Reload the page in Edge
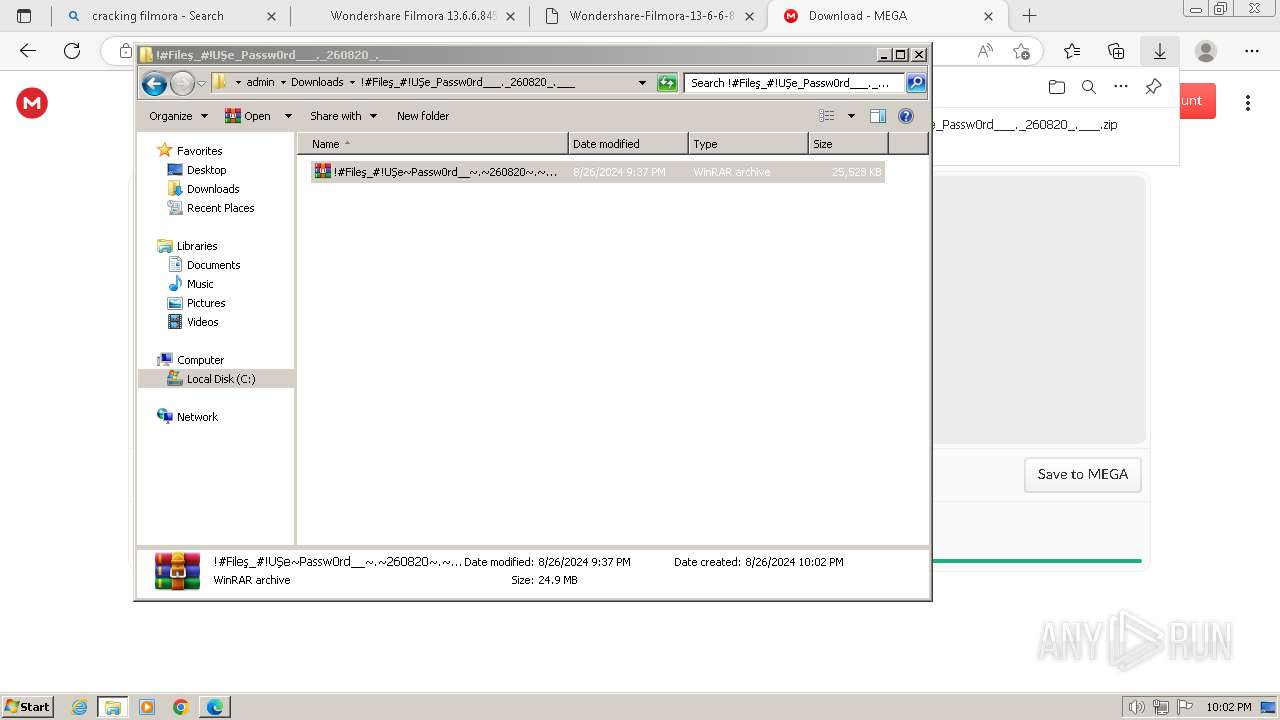 [71, 51]
